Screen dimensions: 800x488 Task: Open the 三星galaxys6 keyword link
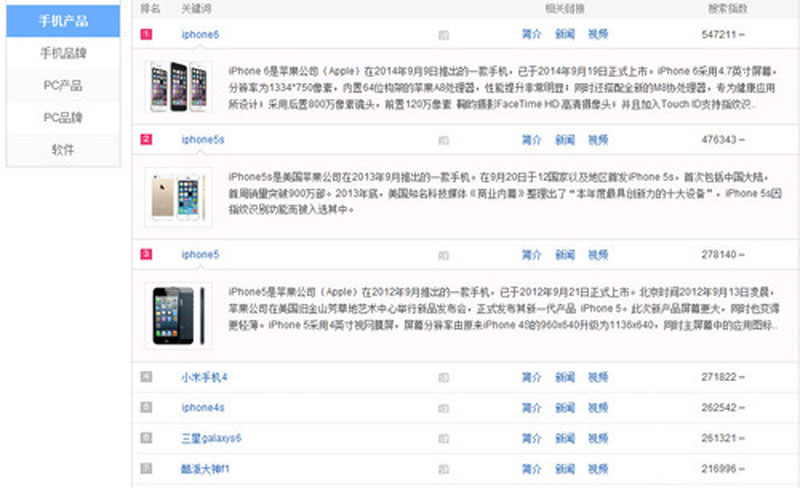pos(211,438)
